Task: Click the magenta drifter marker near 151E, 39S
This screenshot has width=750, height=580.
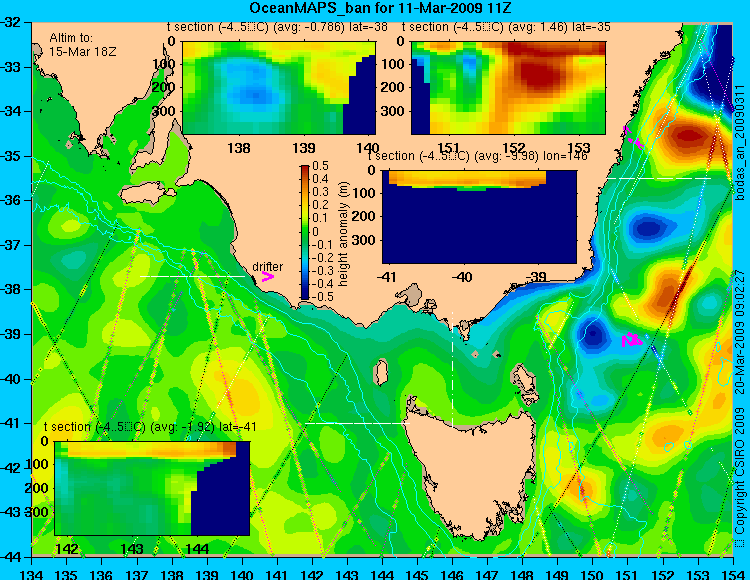Action: (x=631, y=340)
